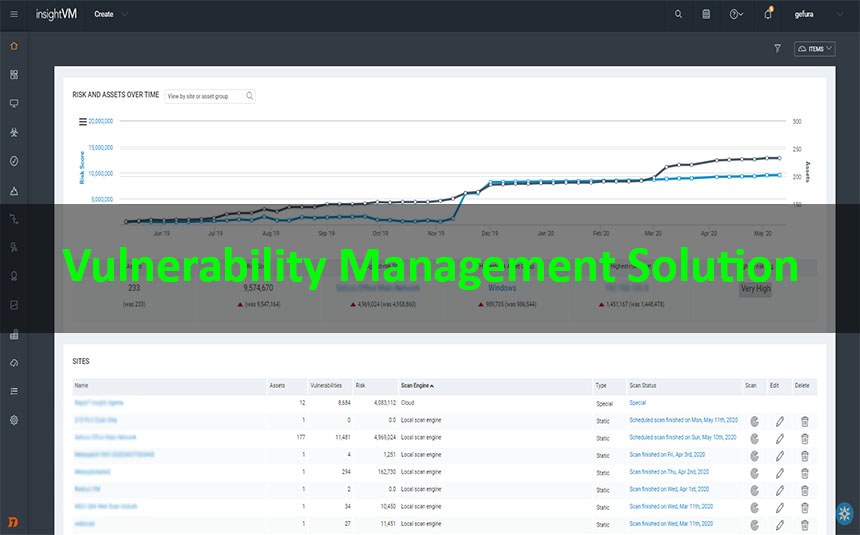Click the 'RISK AND ASSETS OVER TIME' title

coord(116,95)
